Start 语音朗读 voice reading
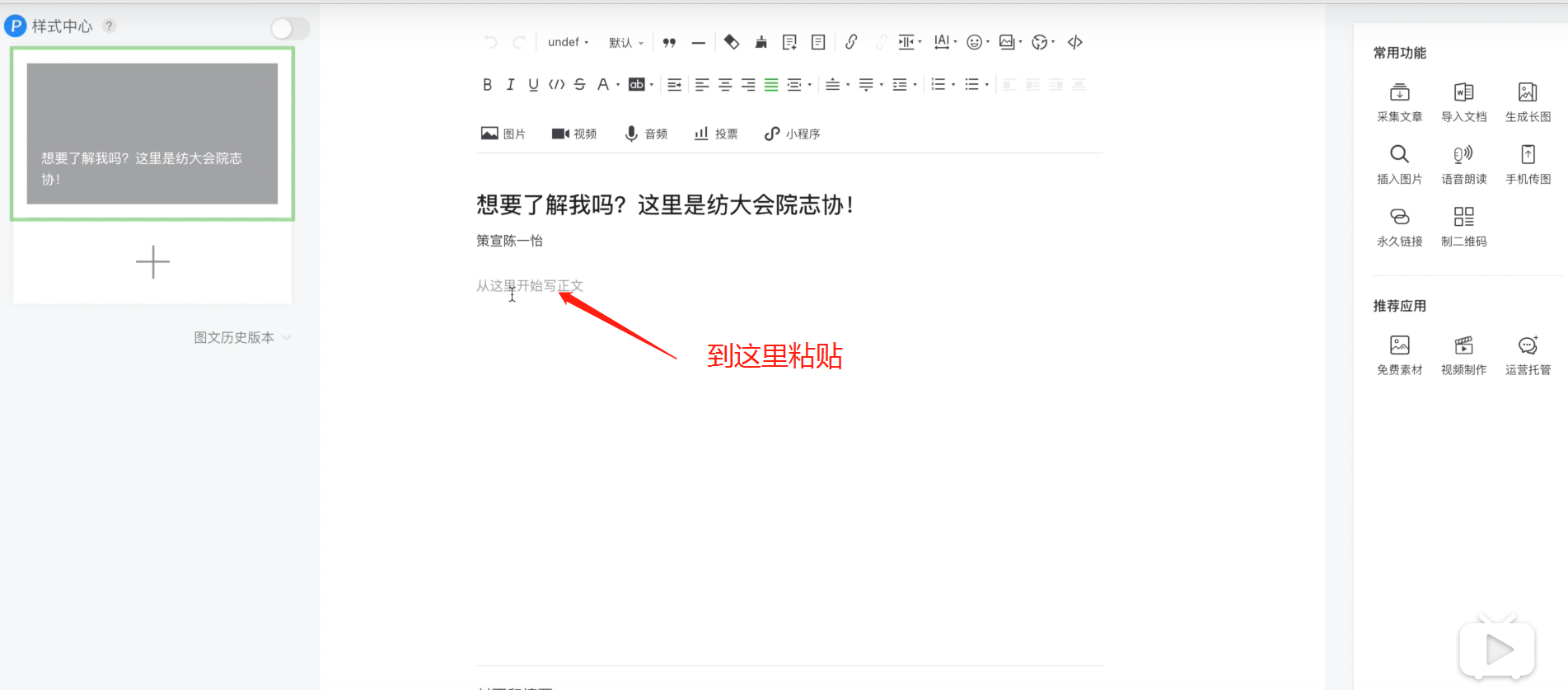Screen dimensions: 1568x690 coord(1464,164)
